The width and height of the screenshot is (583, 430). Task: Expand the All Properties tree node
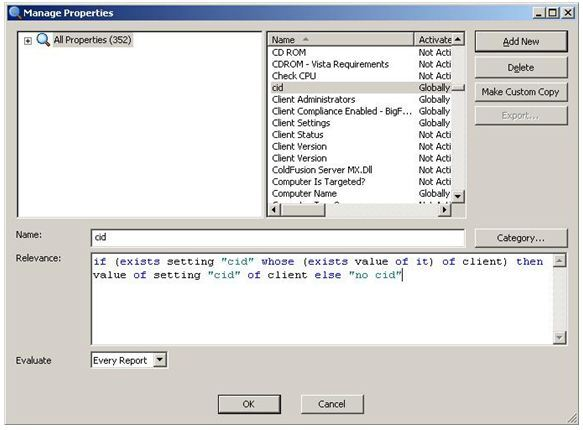[x=28, y=41]
